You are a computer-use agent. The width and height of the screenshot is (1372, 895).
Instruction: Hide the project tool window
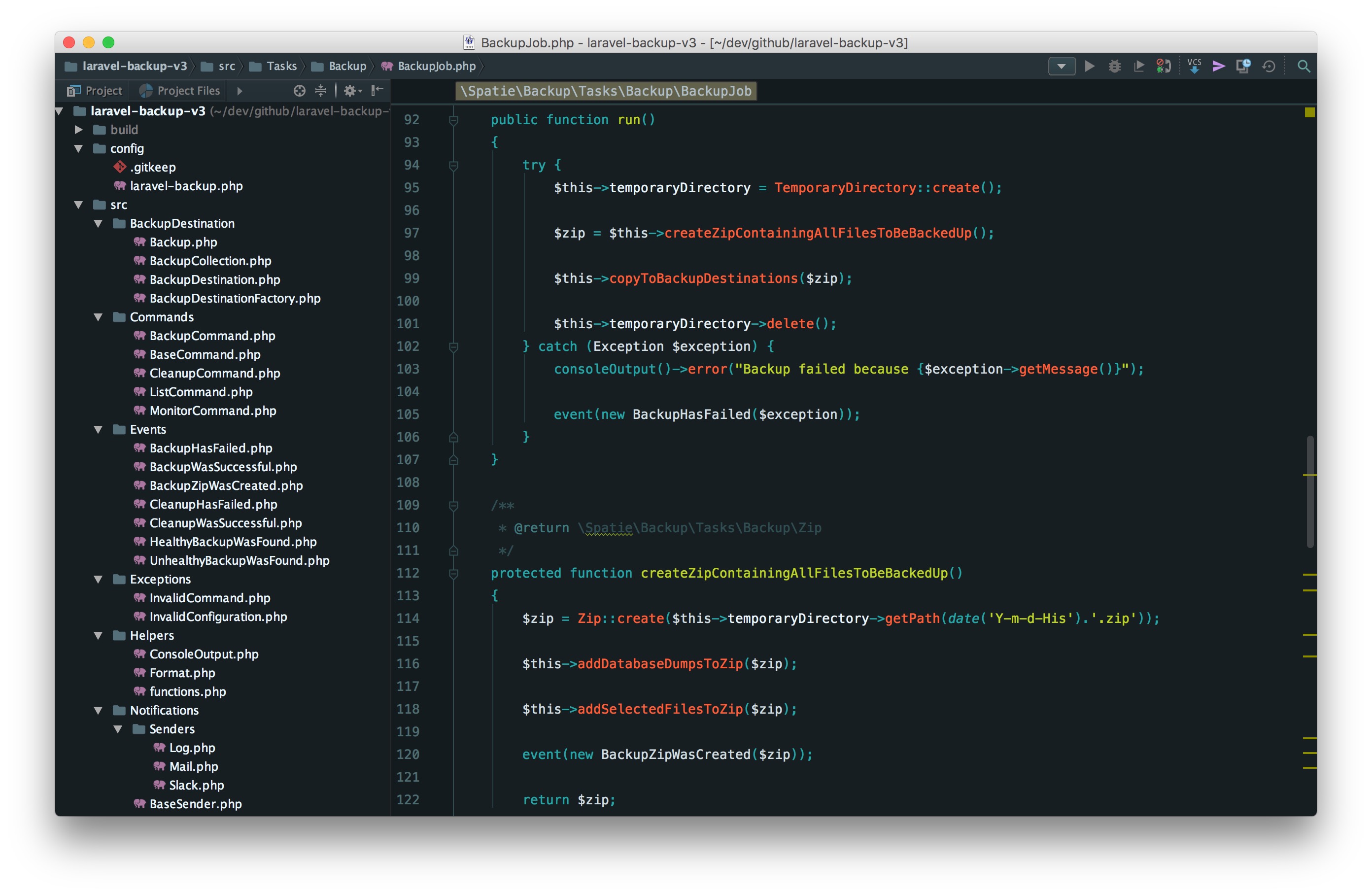click(x=377, y=91)
